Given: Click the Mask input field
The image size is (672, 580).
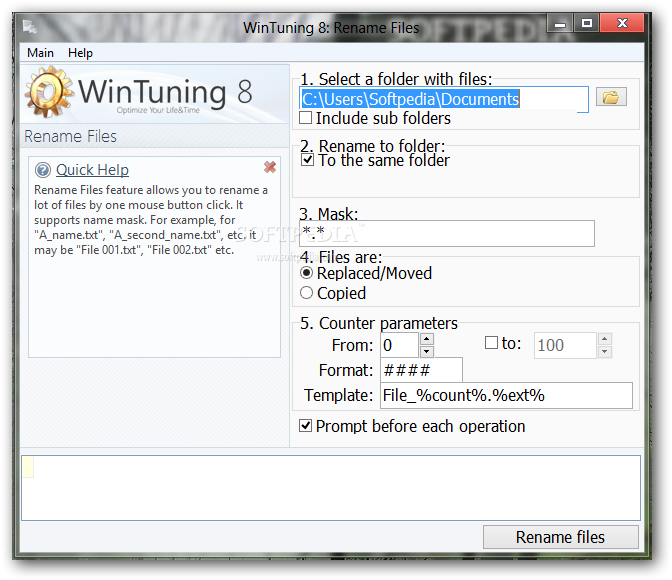Looking at the screenshot, I should 447,234.
